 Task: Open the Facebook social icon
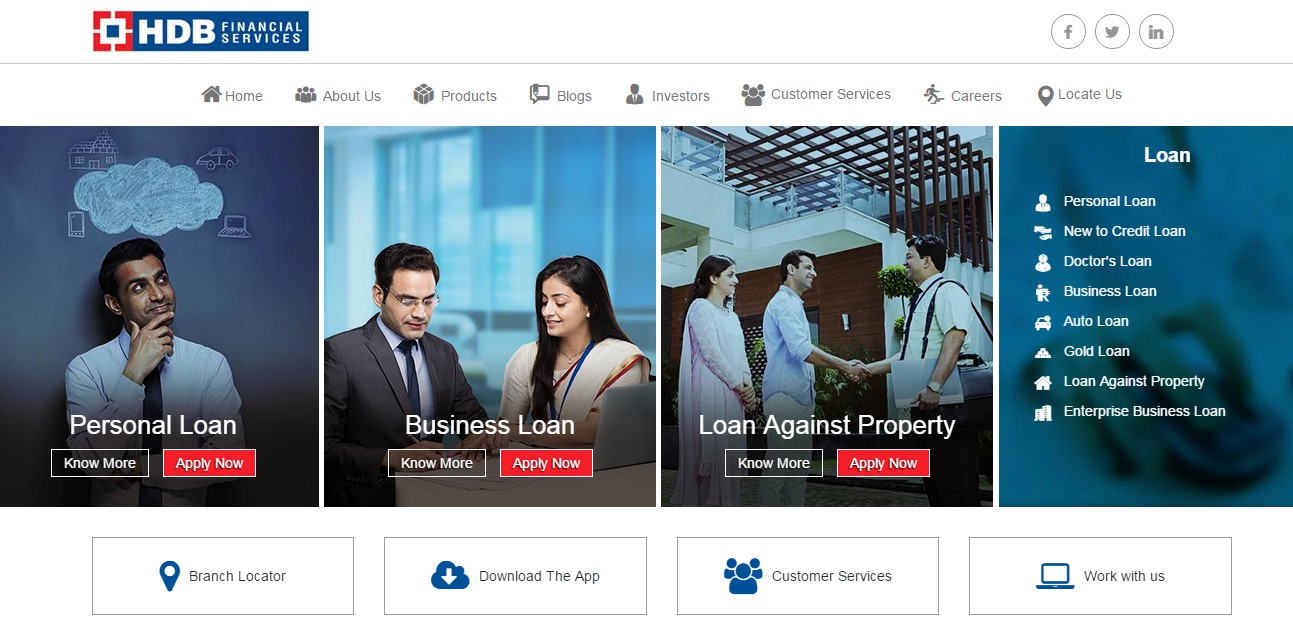click(1068, 32)
